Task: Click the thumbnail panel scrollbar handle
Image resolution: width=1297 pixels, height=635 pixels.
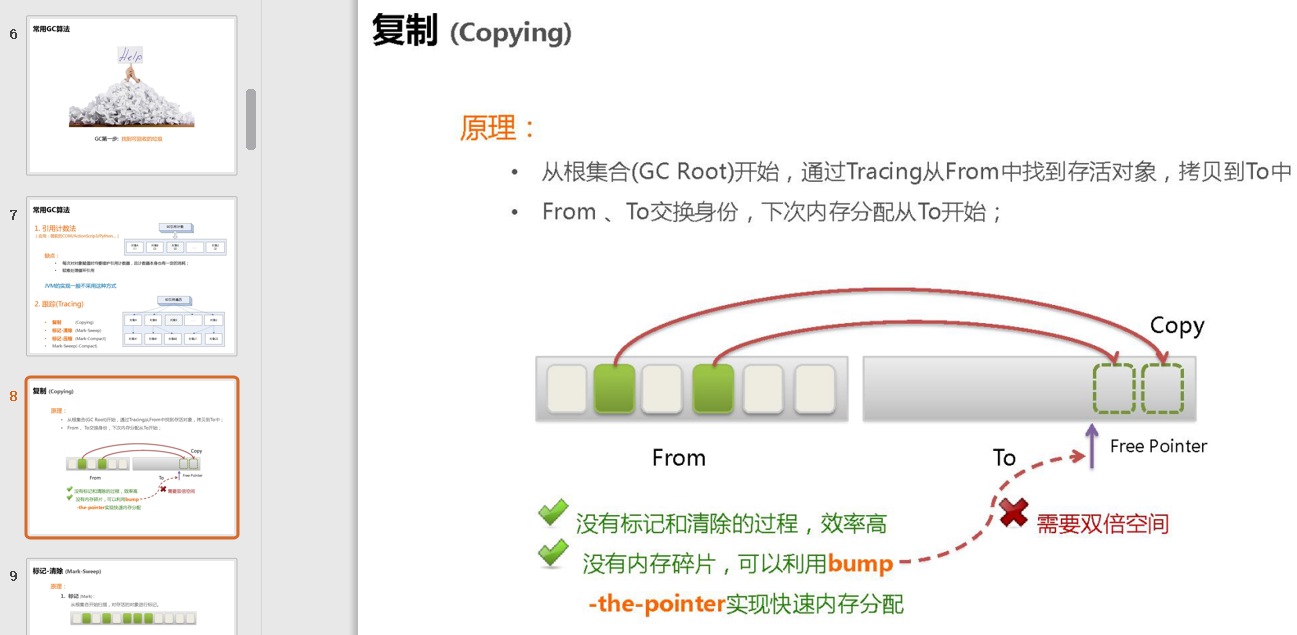Action: coord(251,119)
